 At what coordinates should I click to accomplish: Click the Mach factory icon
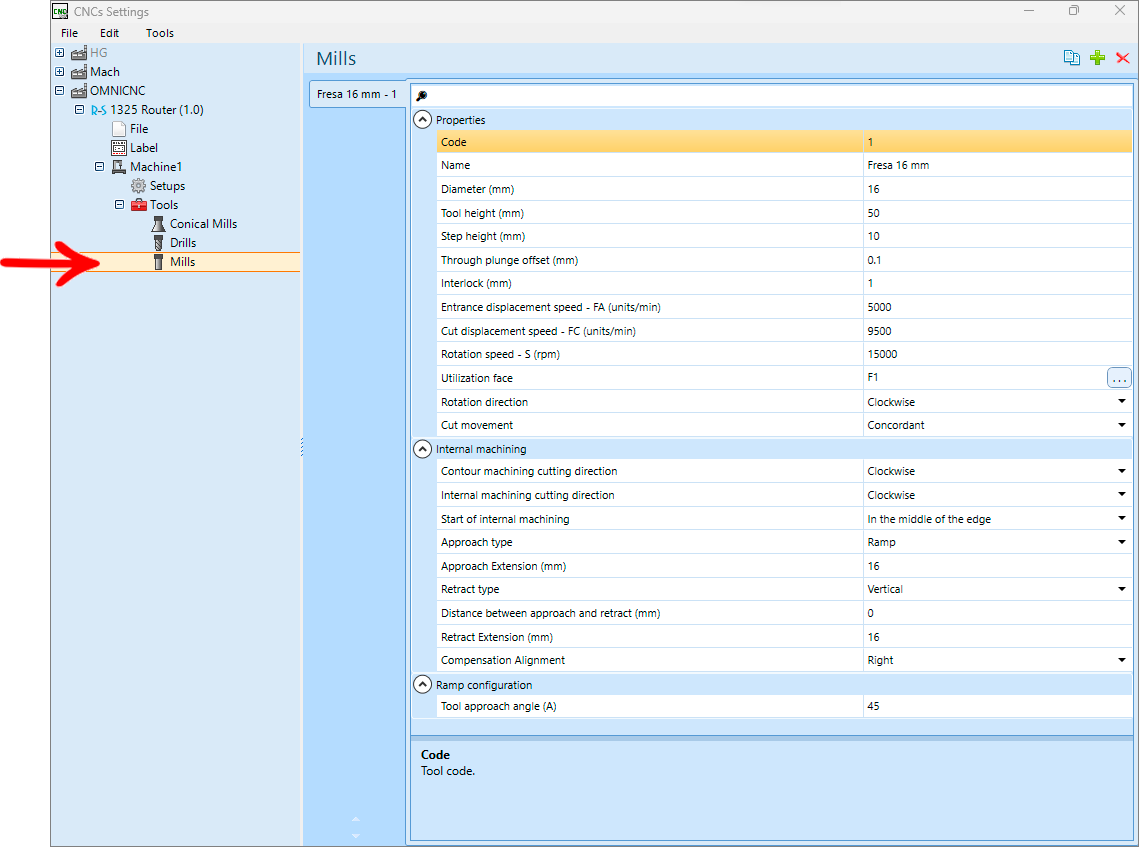pyautogui.click(x=79, y=72)
